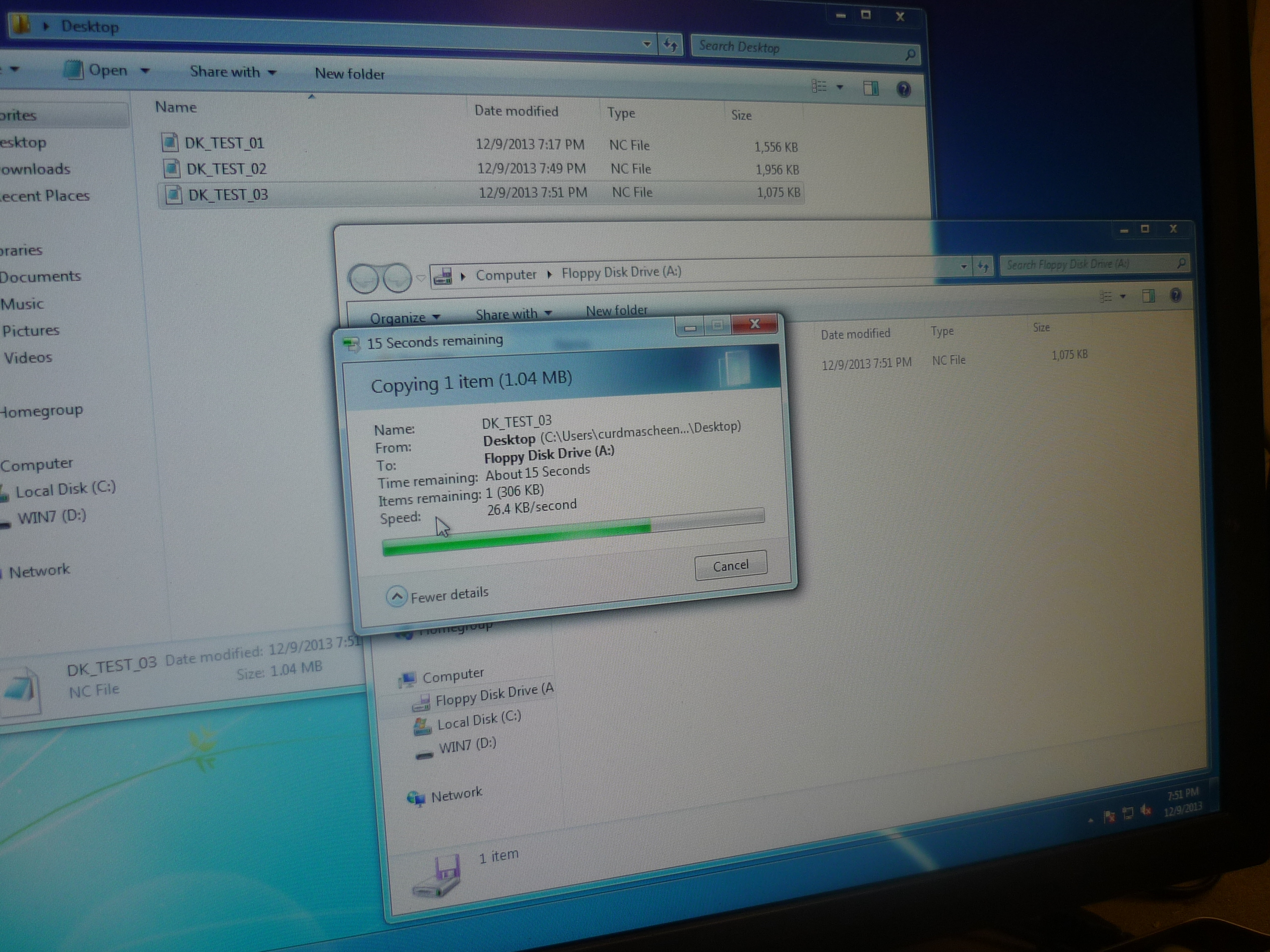Open Documents library in sidebar
1270x952 pixels.
40,277
